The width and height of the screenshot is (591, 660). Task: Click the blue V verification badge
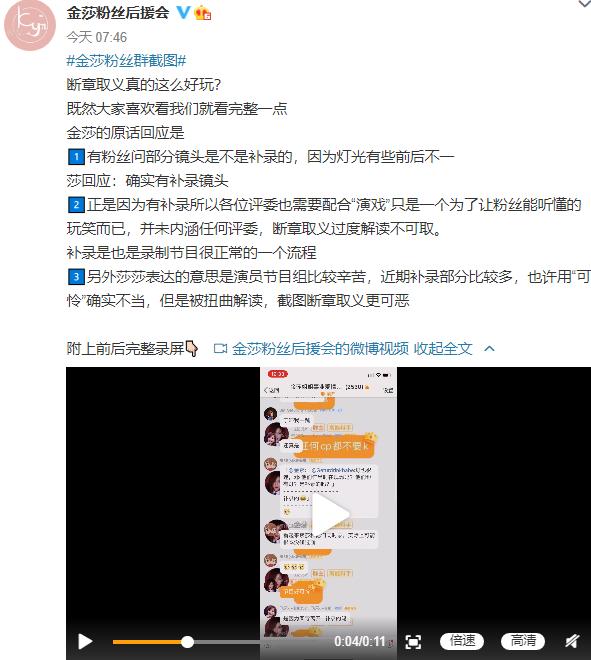click(x=183, y=13)
